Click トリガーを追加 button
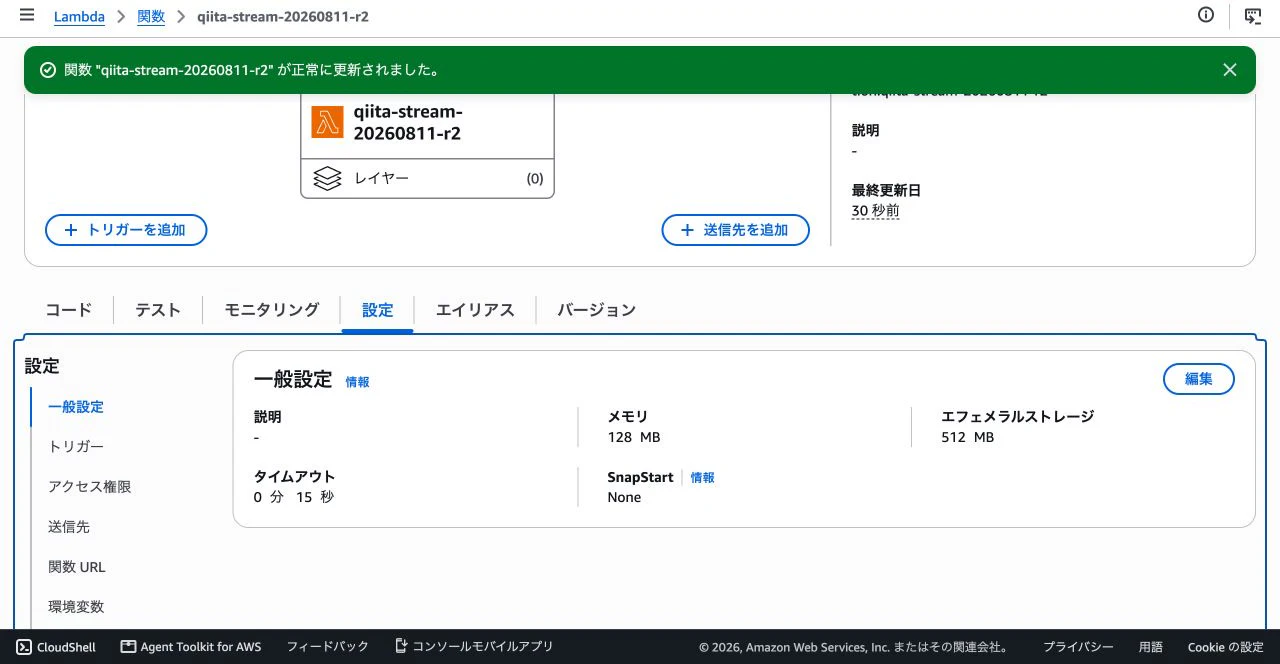The height and width of the screenshot is (664, 1280). [x=126, y=230]
